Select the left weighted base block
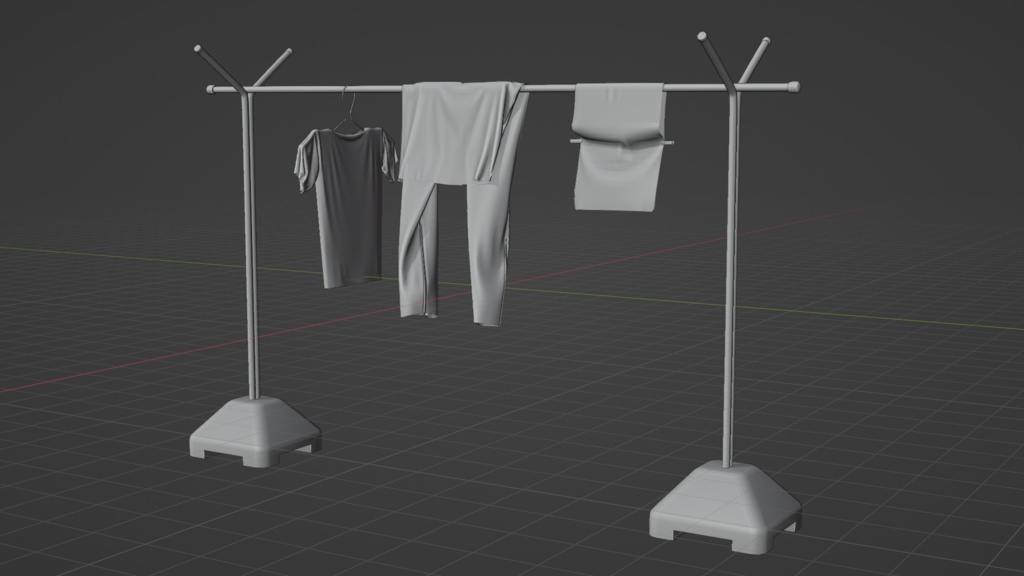Image resolution: width=1024 pixels, height=576 pixels. coord(255,432)
